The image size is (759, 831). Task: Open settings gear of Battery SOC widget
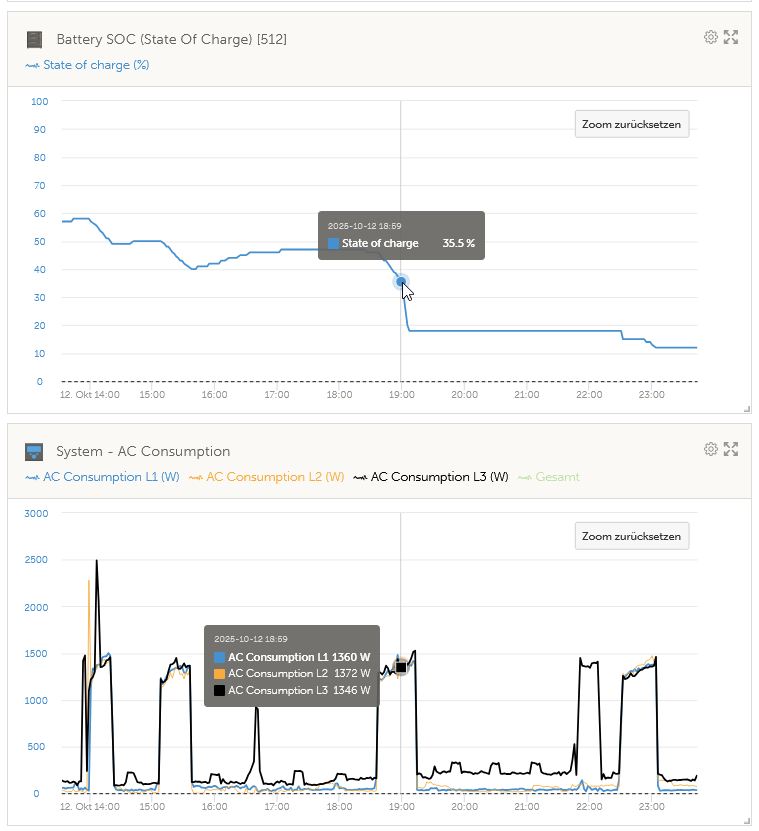point(711,37)
